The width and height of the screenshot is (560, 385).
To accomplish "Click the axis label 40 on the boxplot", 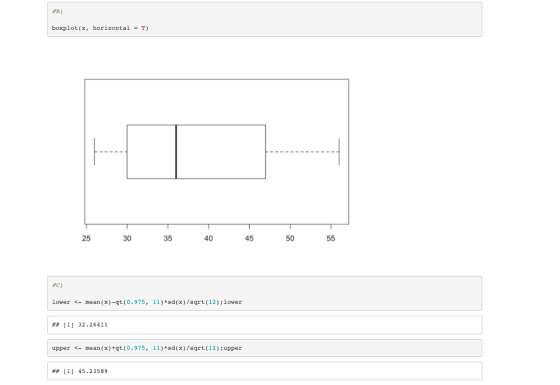I will [209, 238].
